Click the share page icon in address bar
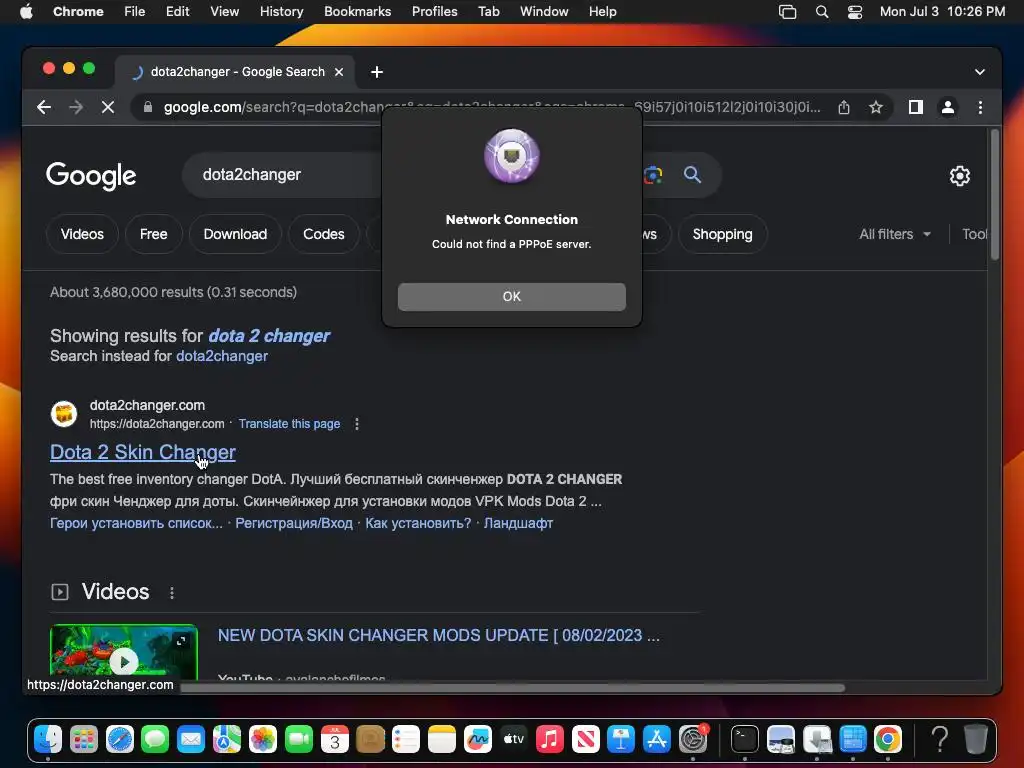 [844, 107]
